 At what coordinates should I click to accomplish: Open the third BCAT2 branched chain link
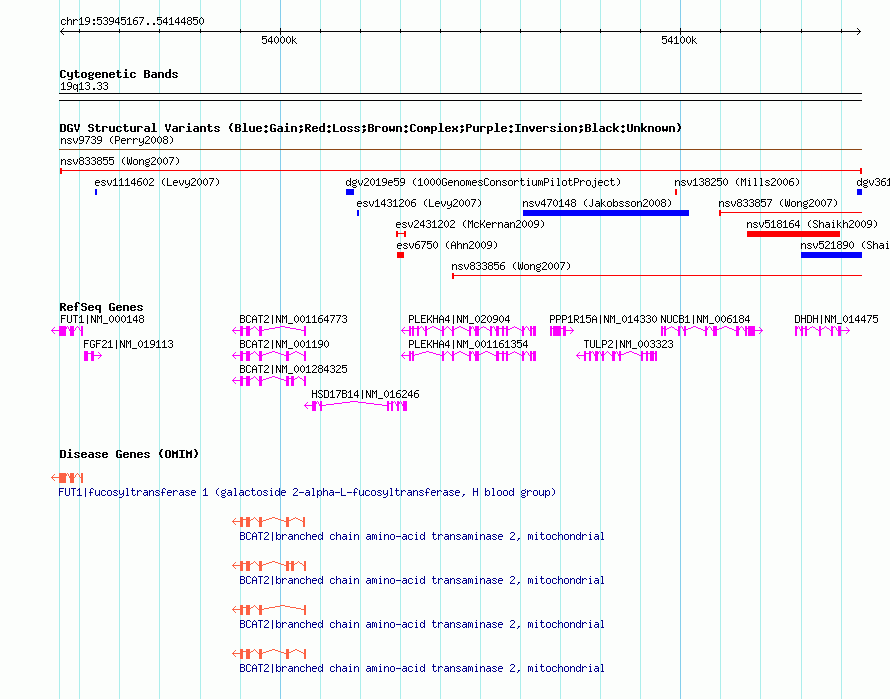pos(422,624)
